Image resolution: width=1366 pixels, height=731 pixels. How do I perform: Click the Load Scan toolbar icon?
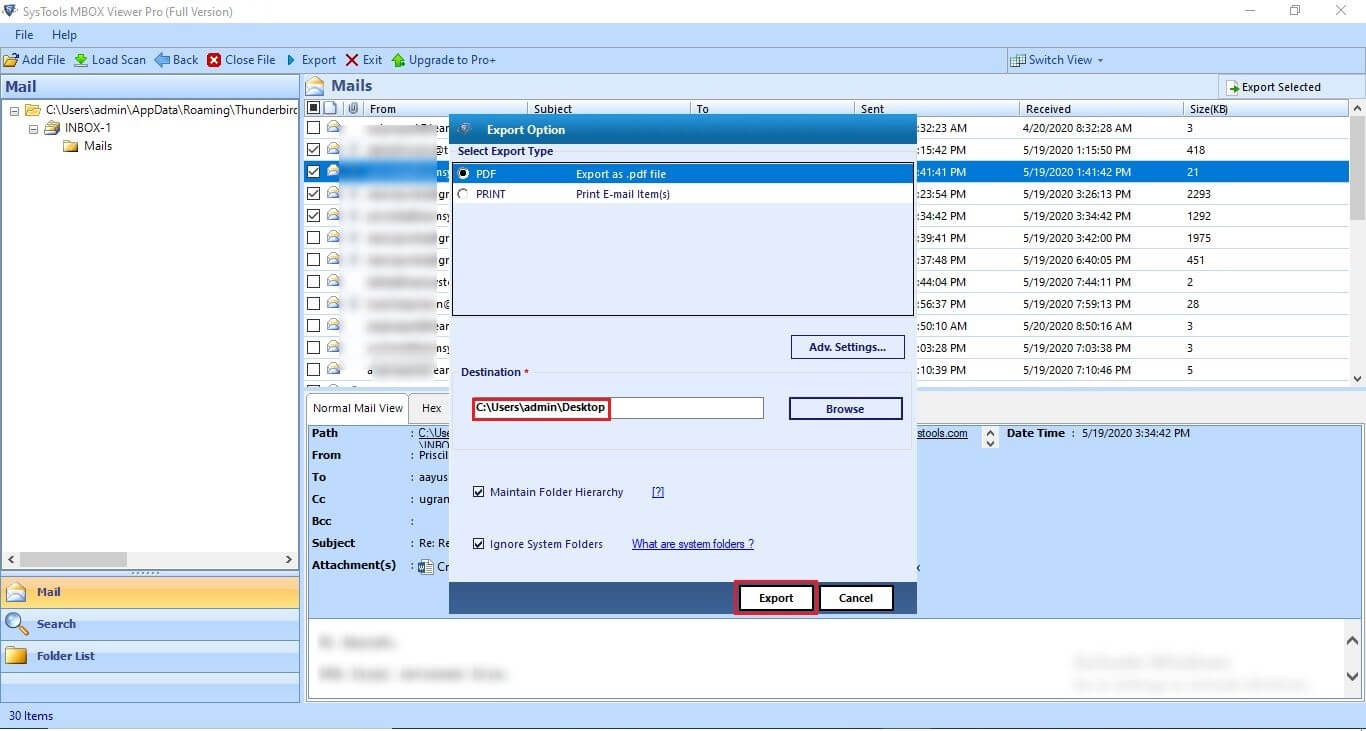coord(81,60)
